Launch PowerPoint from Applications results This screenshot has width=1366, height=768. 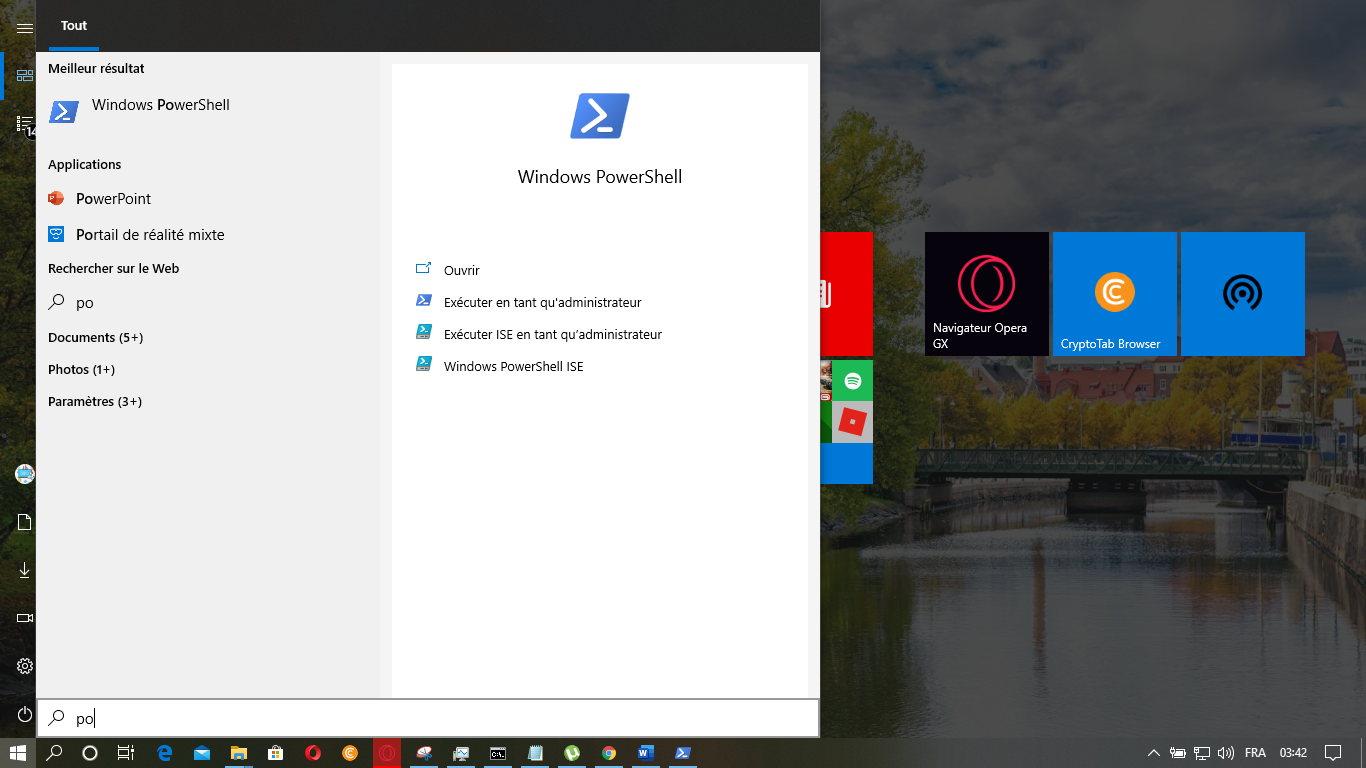pyautogui.click(x=208, y=198)
